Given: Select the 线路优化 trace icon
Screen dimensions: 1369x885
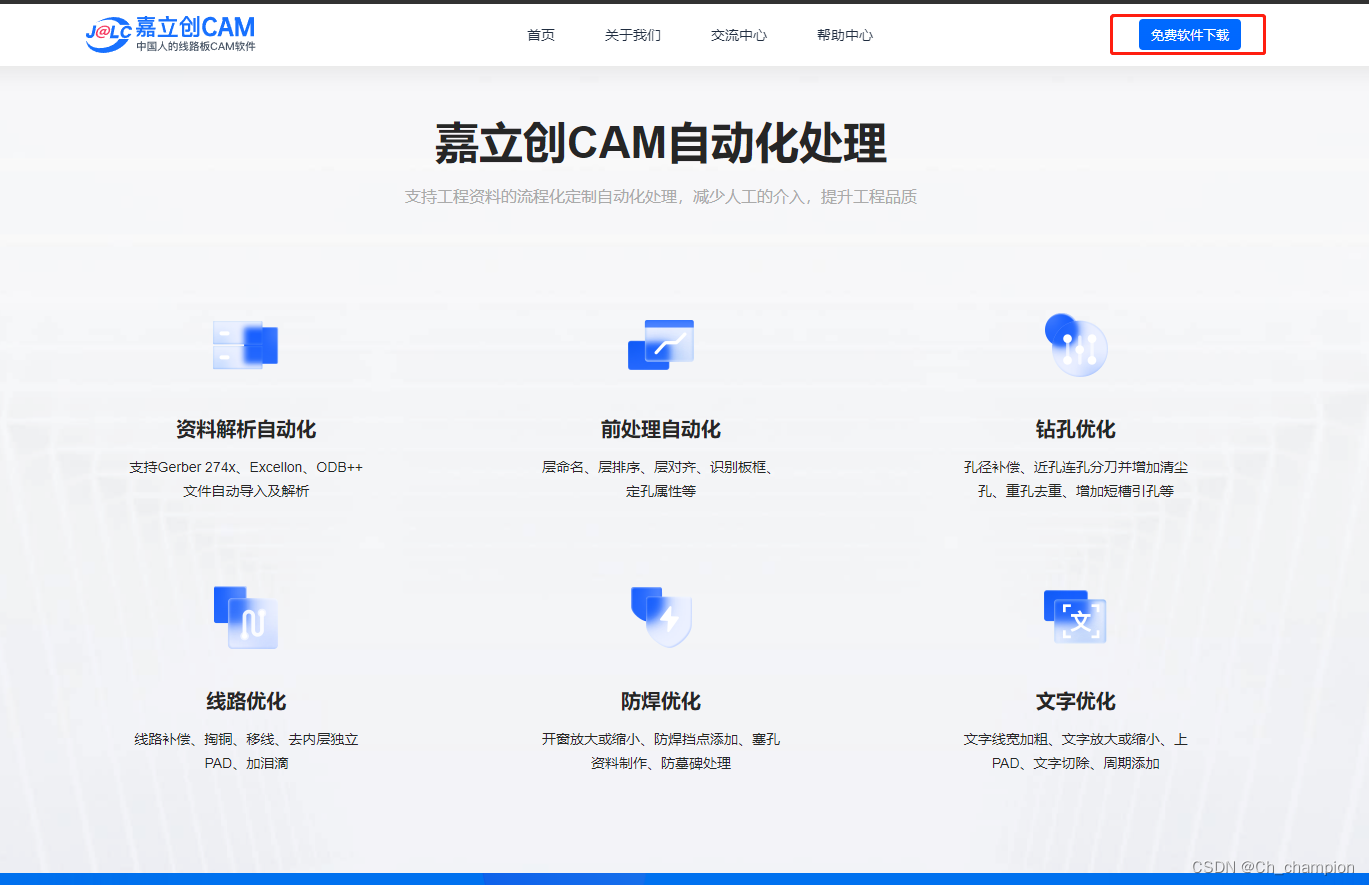Looking at the screenshot, I should click(245, 617).
